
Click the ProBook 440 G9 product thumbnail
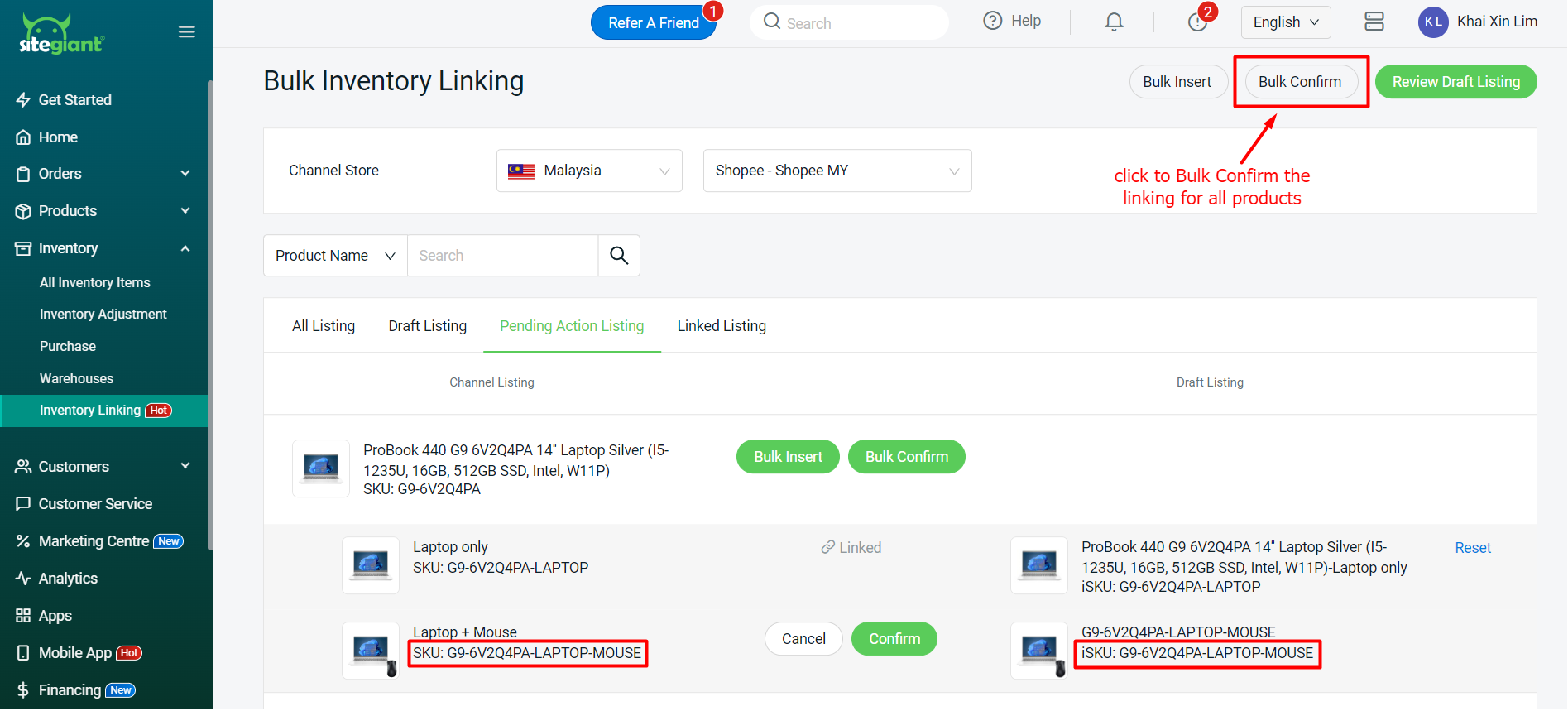pyautogui.click(x=321, y=468)
